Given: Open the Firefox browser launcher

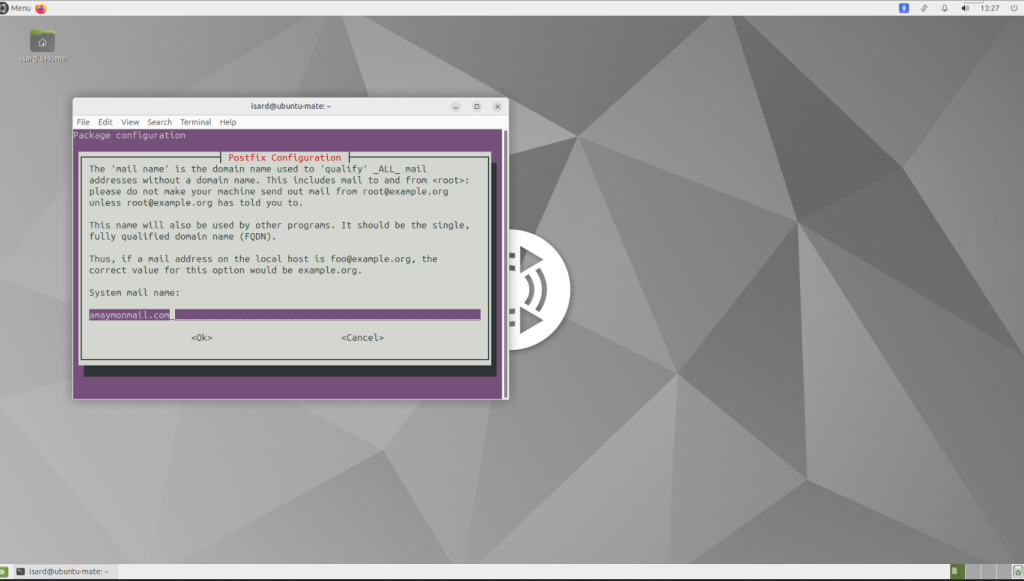Looking at the screenshot, I should pyautogui.click(x=41, y=8).
